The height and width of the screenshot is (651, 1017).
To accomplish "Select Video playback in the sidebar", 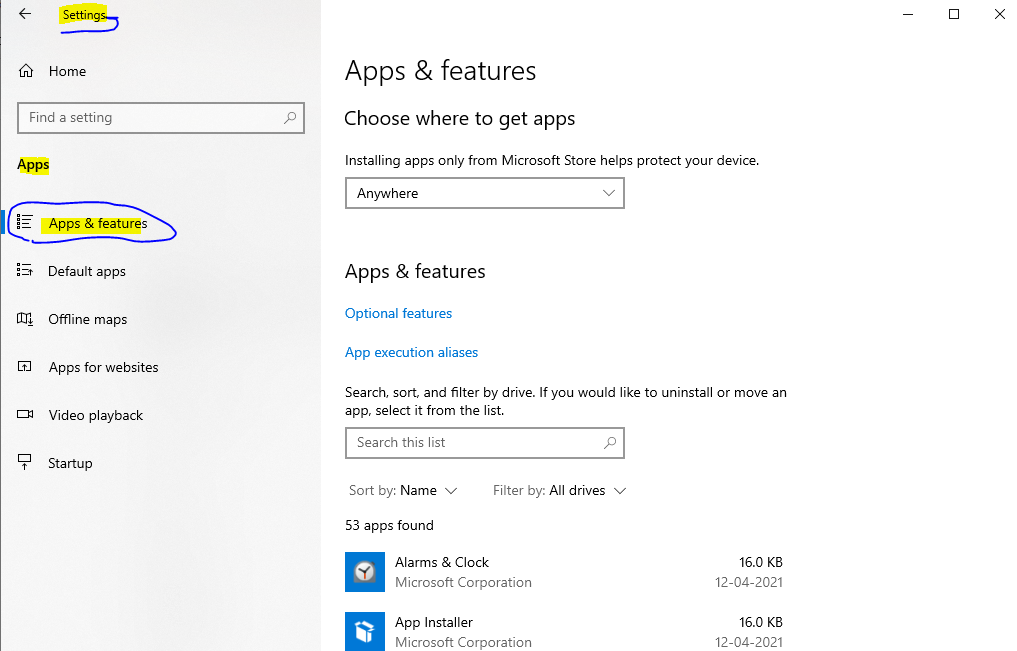I will point(95,415).
